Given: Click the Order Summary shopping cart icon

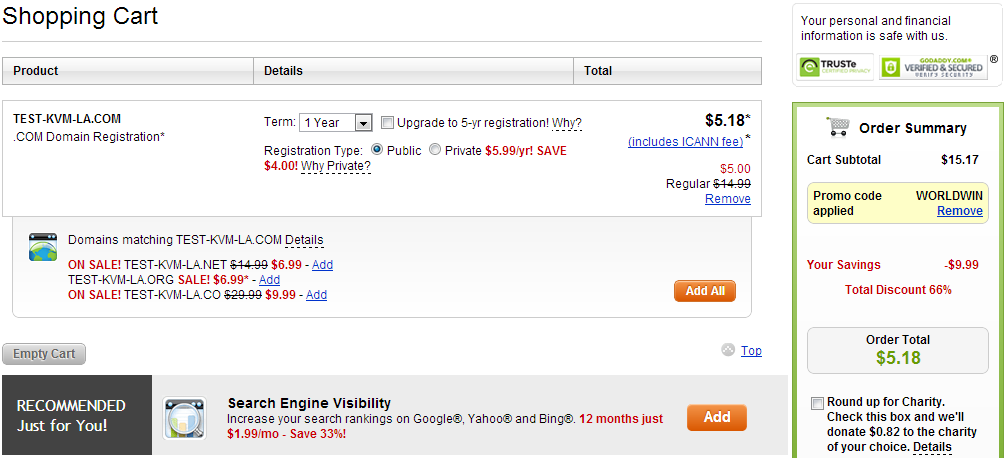Looking at the screenshot, I should (x=838, y=127).
